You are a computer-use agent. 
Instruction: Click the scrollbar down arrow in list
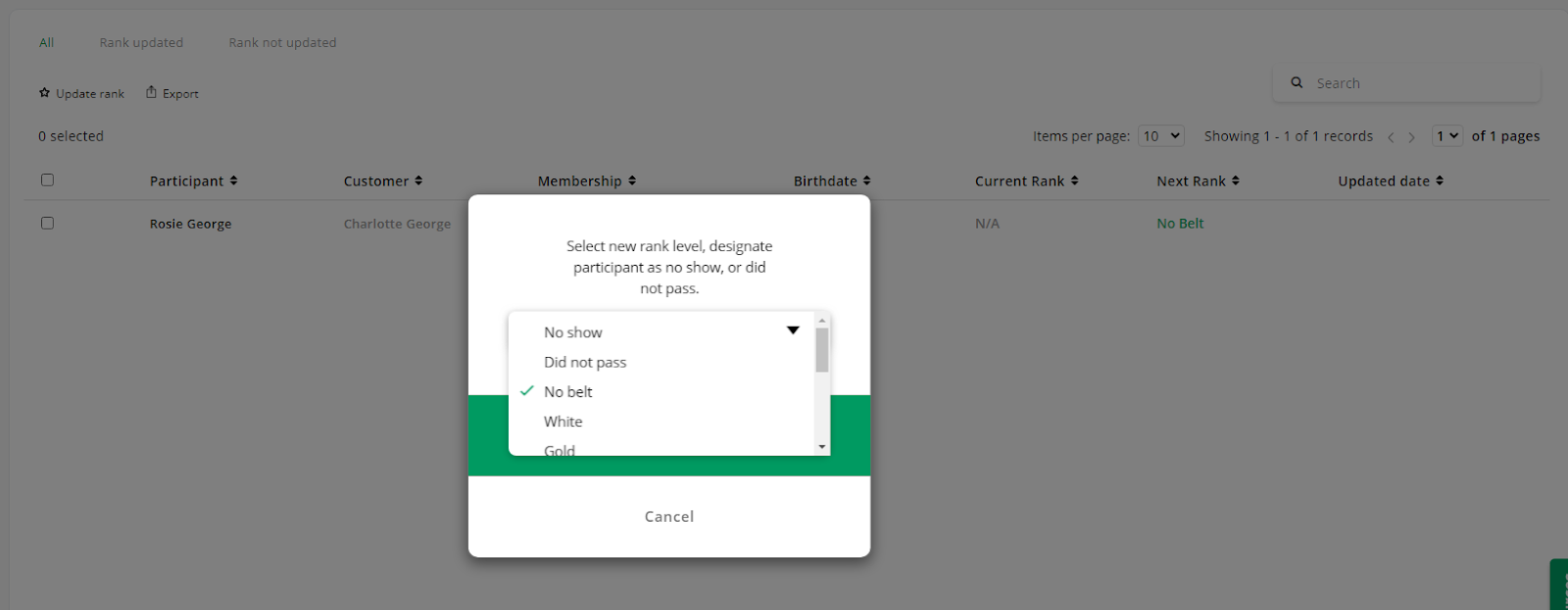822,447
